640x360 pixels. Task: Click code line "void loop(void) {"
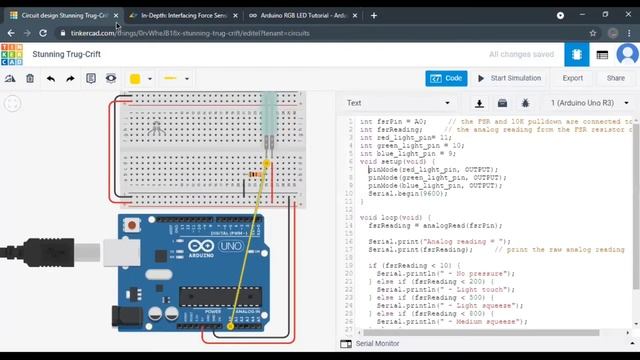tap(395, 218)
